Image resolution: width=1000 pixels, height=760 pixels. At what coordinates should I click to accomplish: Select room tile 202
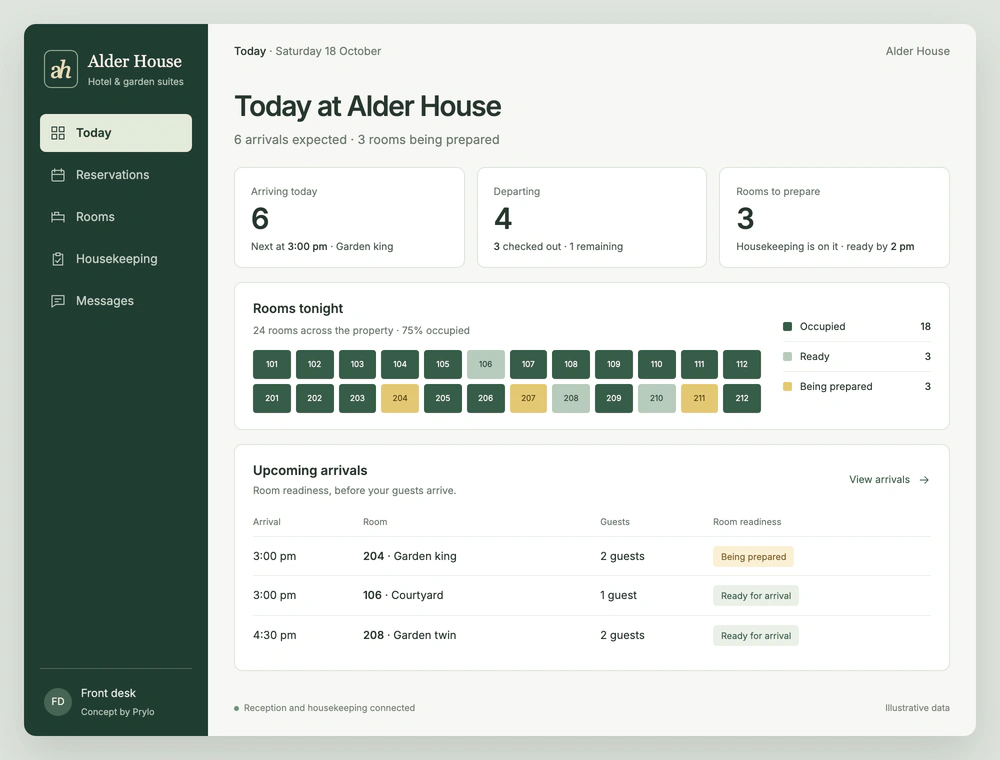[314, 398]
